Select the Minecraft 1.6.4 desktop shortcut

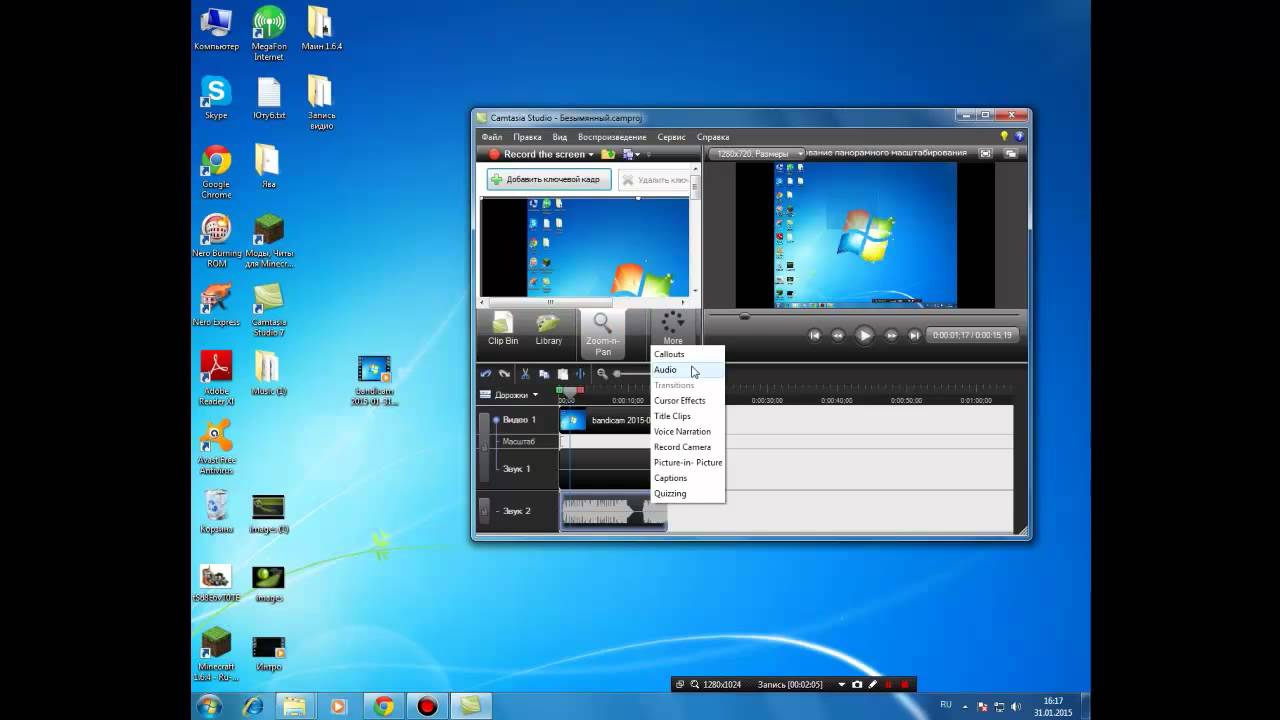(x=216, y=655)
